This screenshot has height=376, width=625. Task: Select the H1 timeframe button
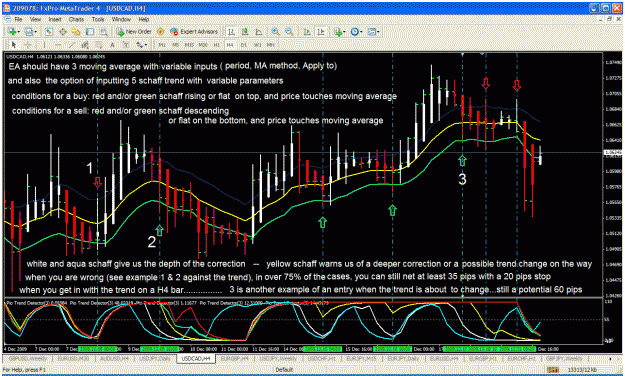pyautogui.click(x=216, y=45)
